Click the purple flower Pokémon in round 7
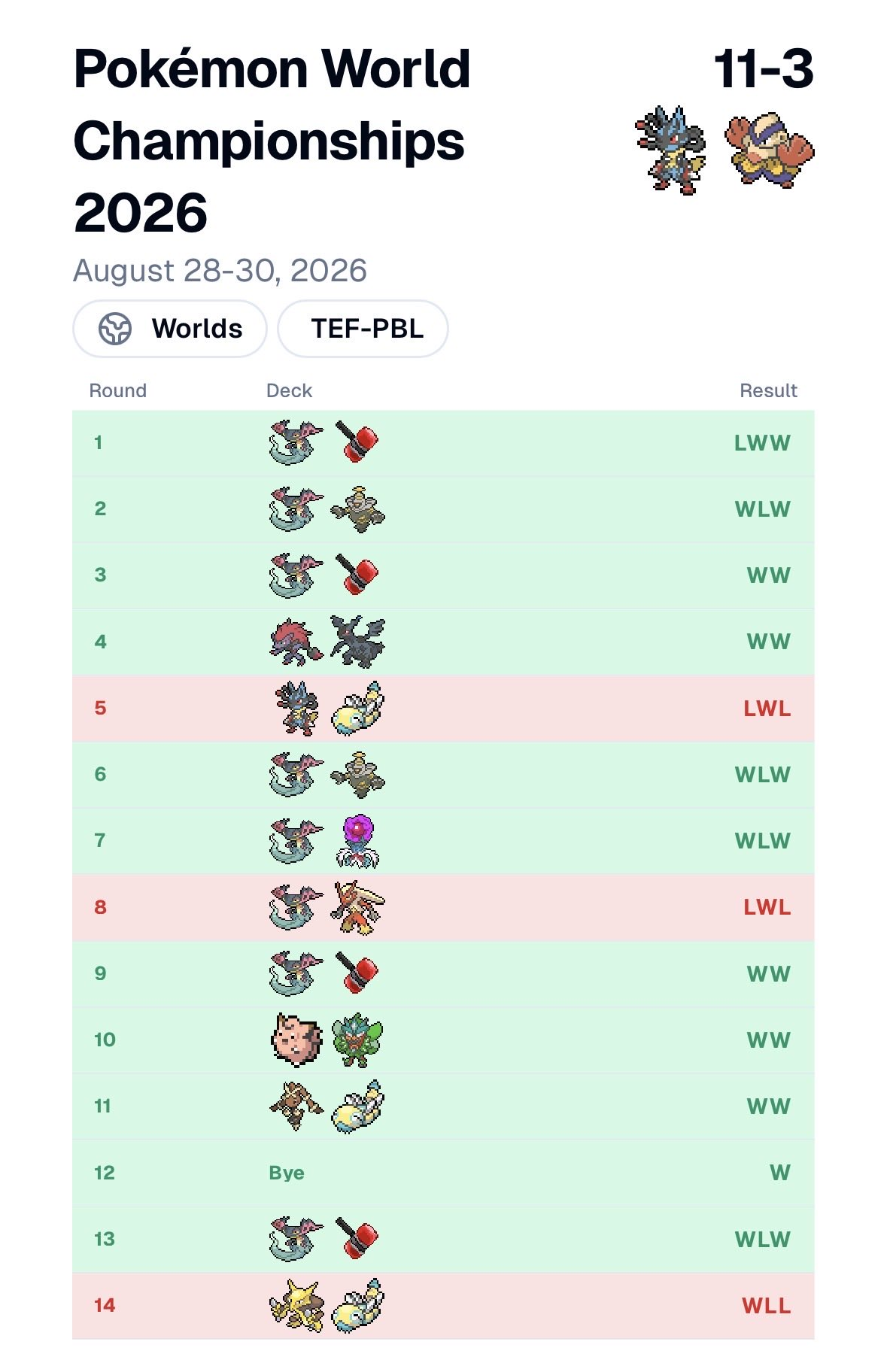The height and width of the screenshot is (1372, 887). pos(358,841)
